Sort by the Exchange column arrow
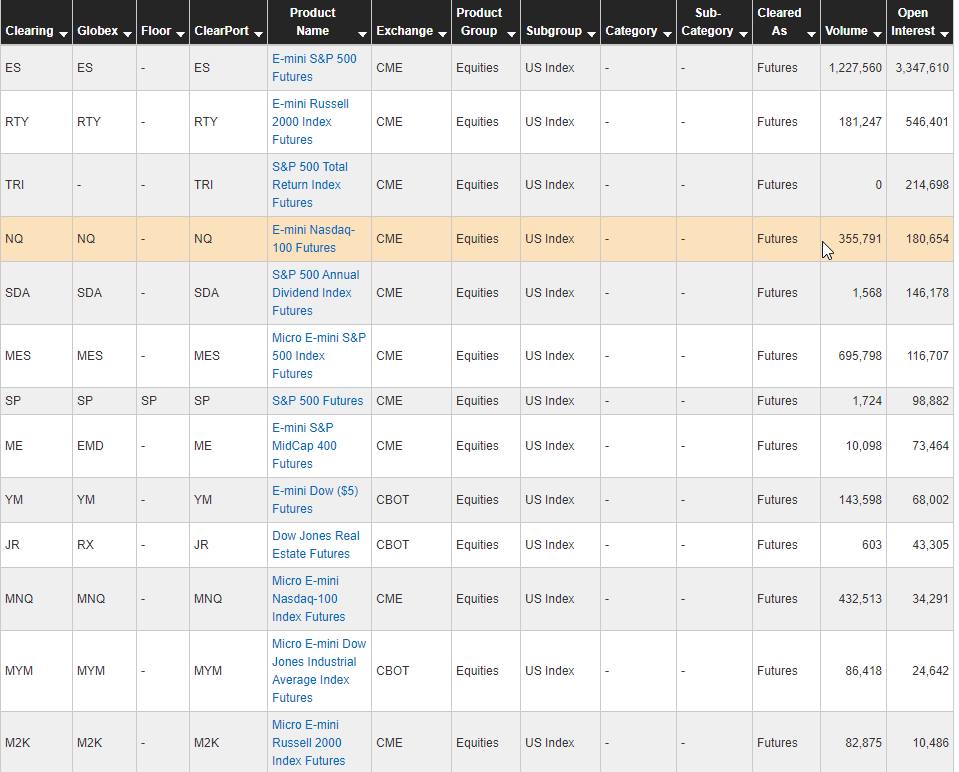Screen dimensions: 959x772 click(x=442, y=34)
